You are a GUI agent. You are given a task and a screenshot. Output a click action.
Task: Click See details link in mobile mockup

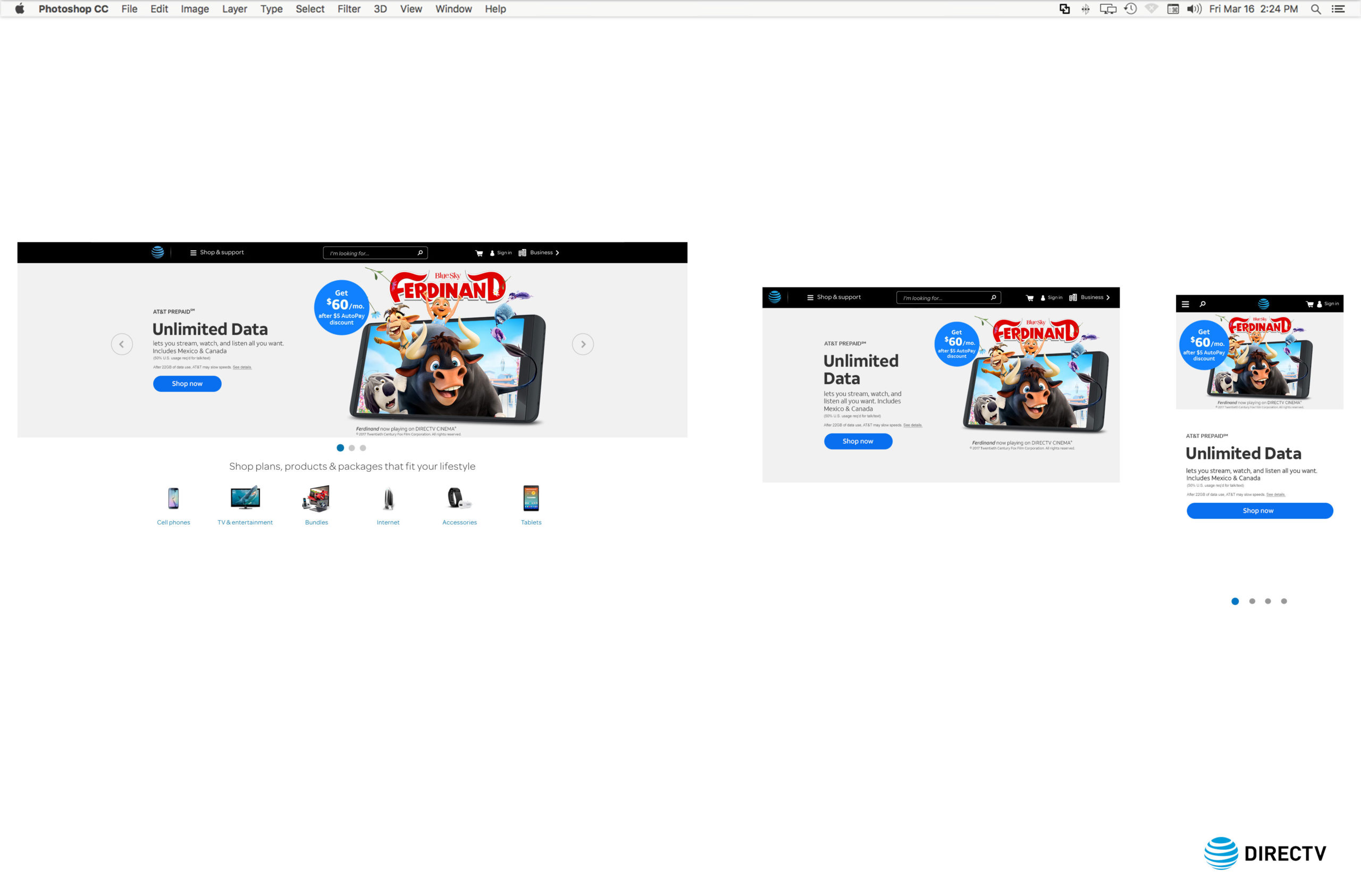(x=1276, y=494)
